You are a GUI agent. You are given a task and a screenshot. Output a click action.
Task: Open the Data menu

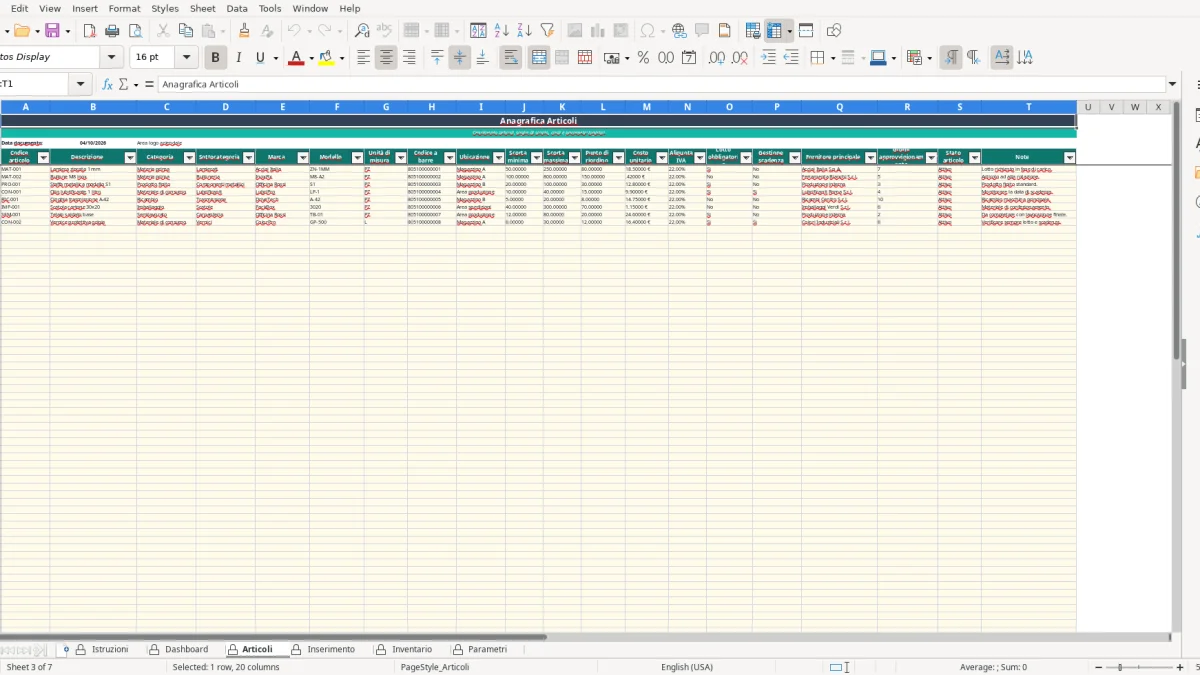coord(237,8)
